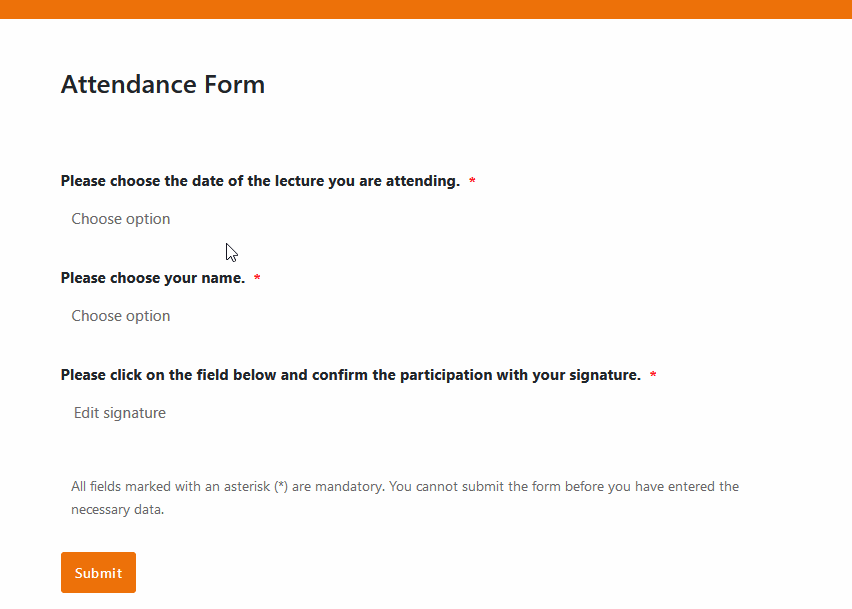
Task: Click the lecture date question label
Action: [260, 181]
